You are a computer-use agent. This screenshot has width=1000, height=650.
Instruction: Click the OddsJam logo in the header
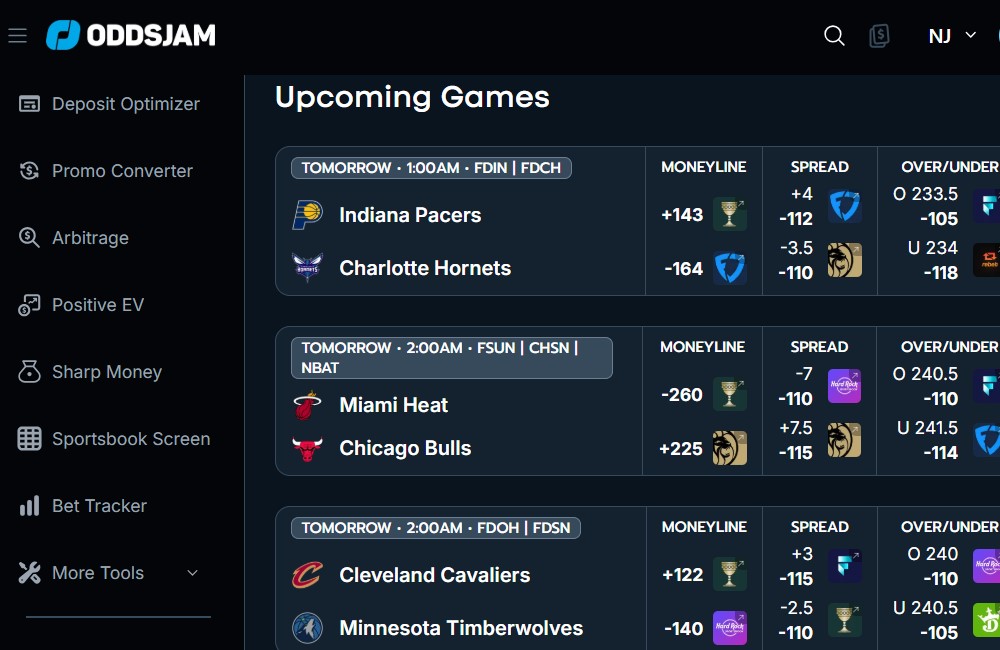point(130,35)
